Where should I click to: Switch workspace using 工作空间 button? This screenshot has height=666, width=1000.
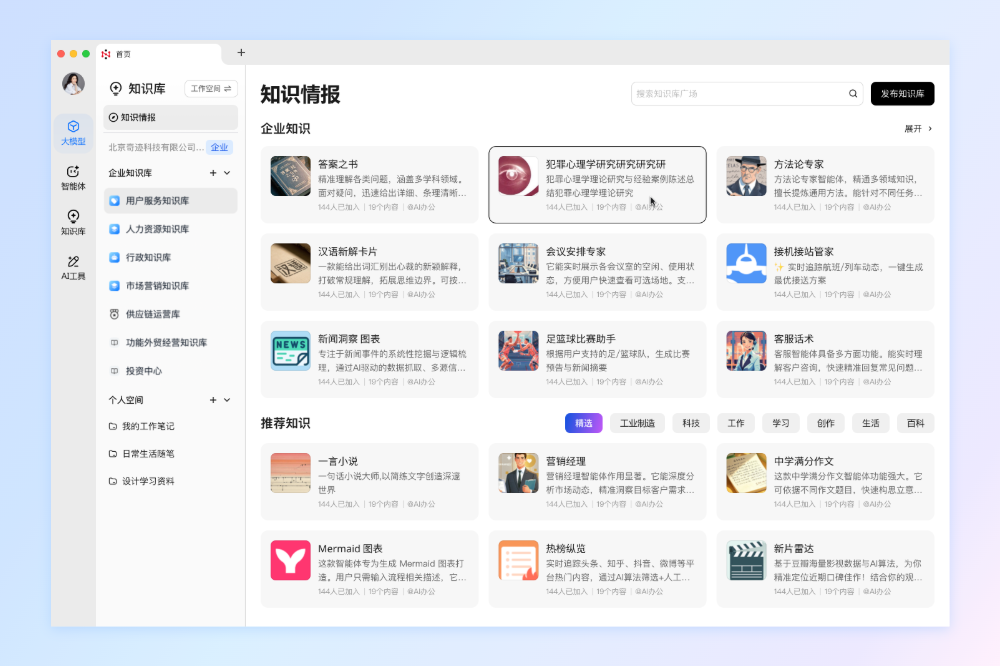click(x=211, y=89)
